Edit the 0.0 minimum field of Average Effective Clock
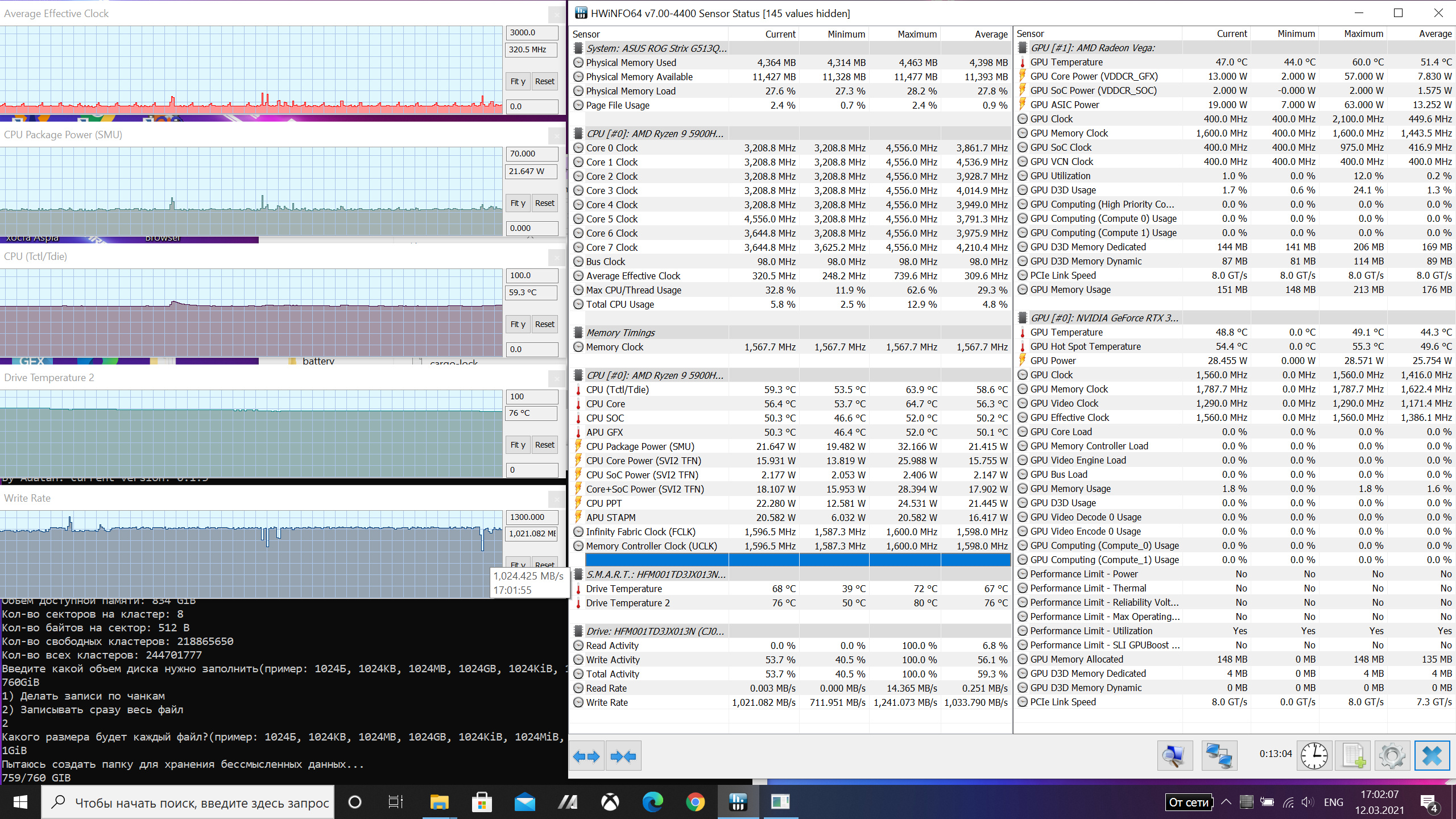 (532, 106)
